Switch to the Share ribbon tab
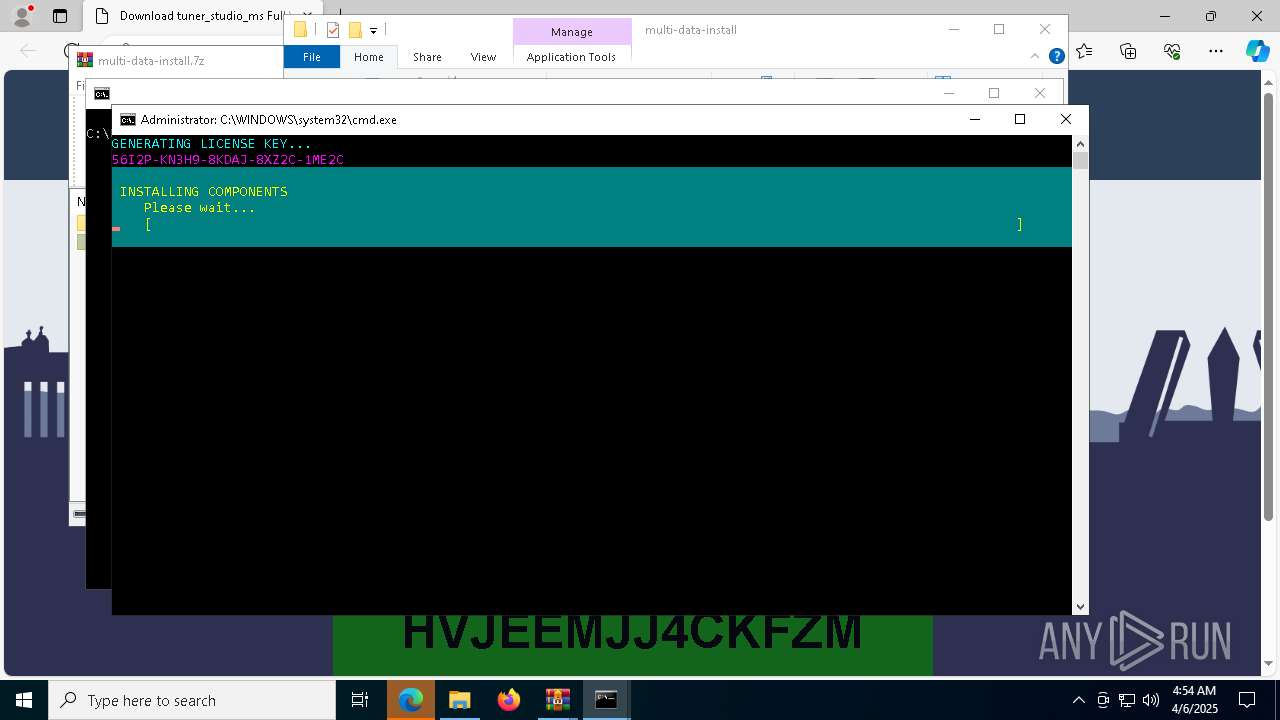Image resolution: width=1280 pixels, height=720 pixels. 427,57
